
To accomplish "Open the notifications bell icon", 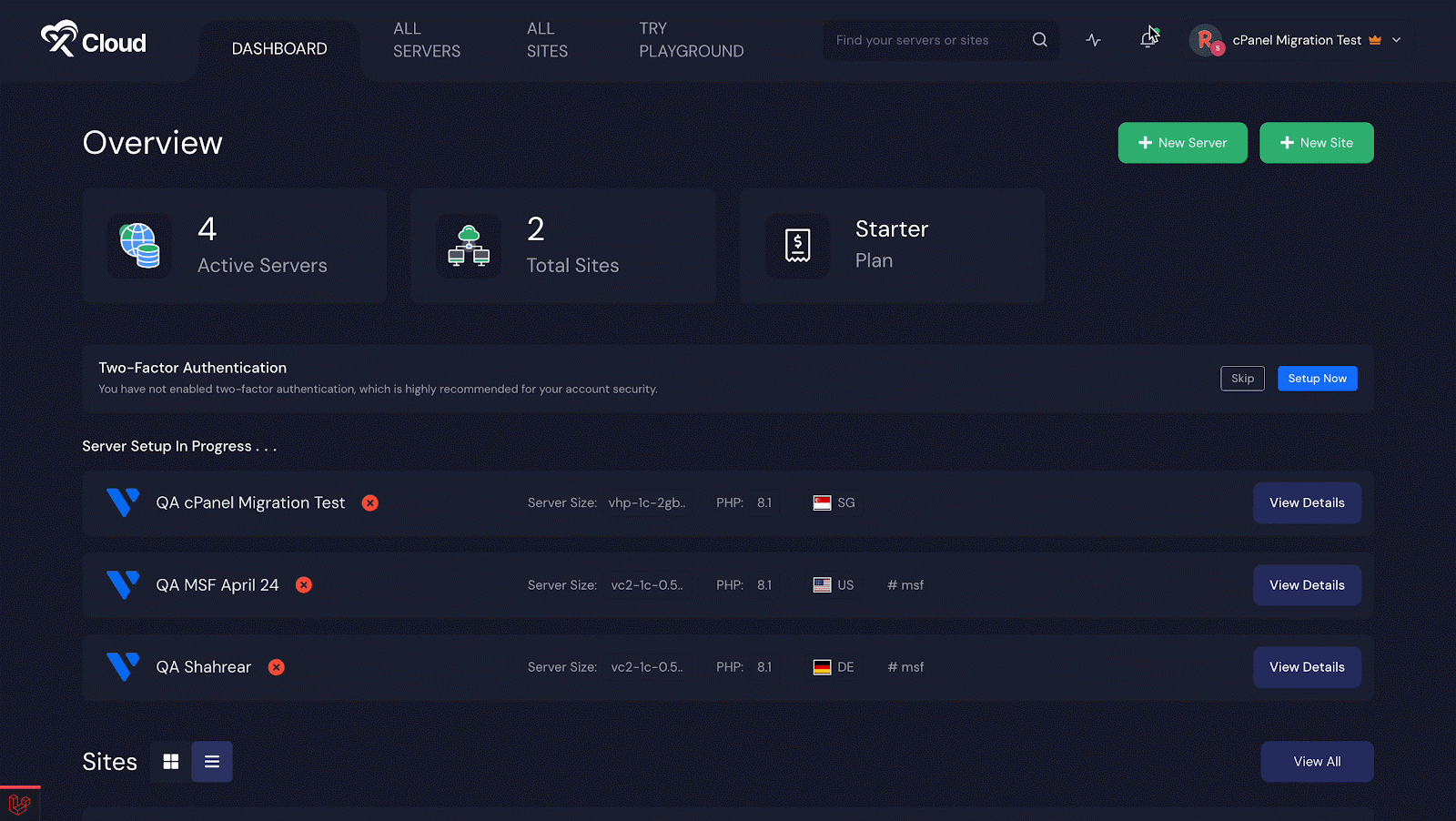I will (x=1148, y=40).
